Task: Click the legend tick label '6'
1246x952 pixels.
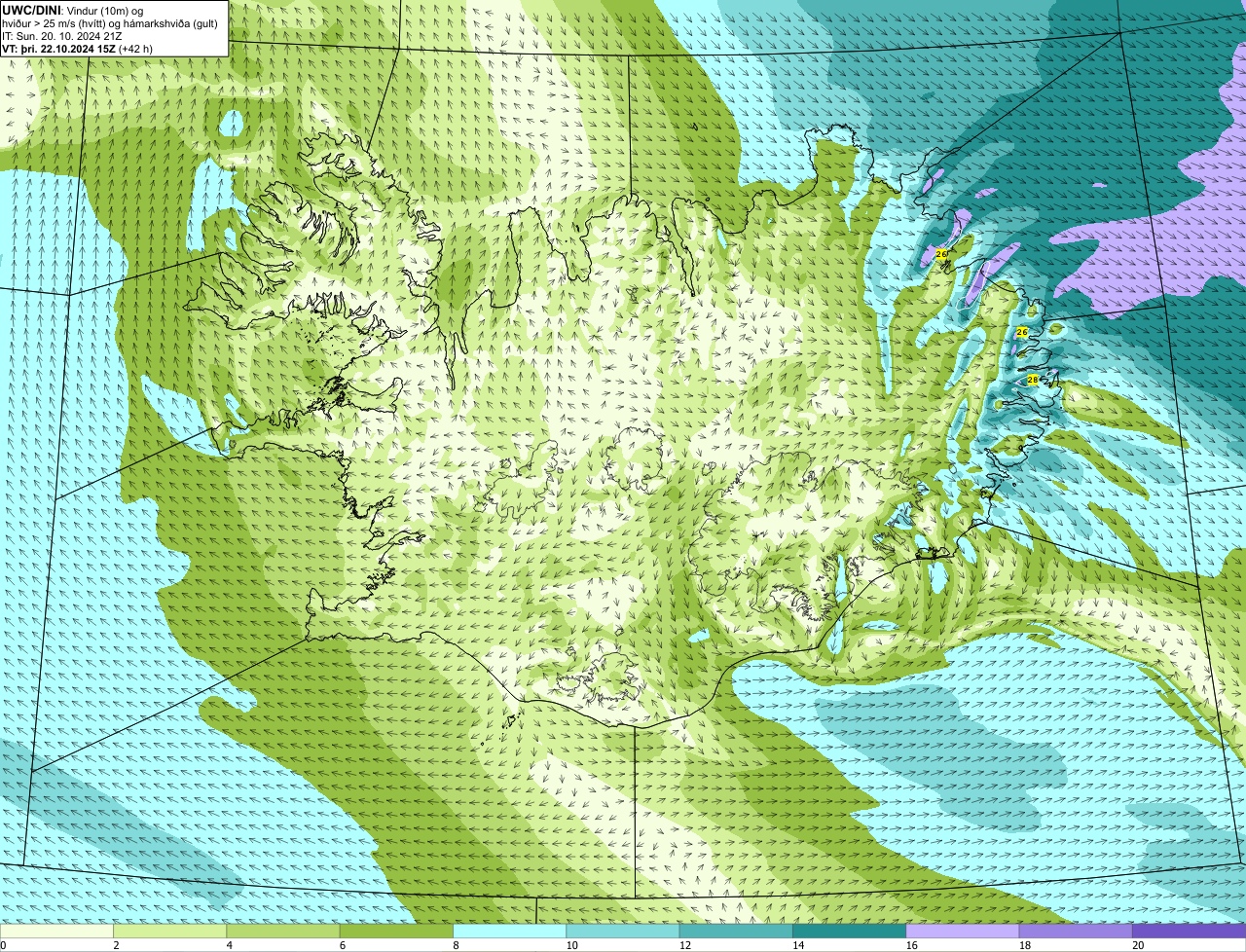Action: point(342,945)
